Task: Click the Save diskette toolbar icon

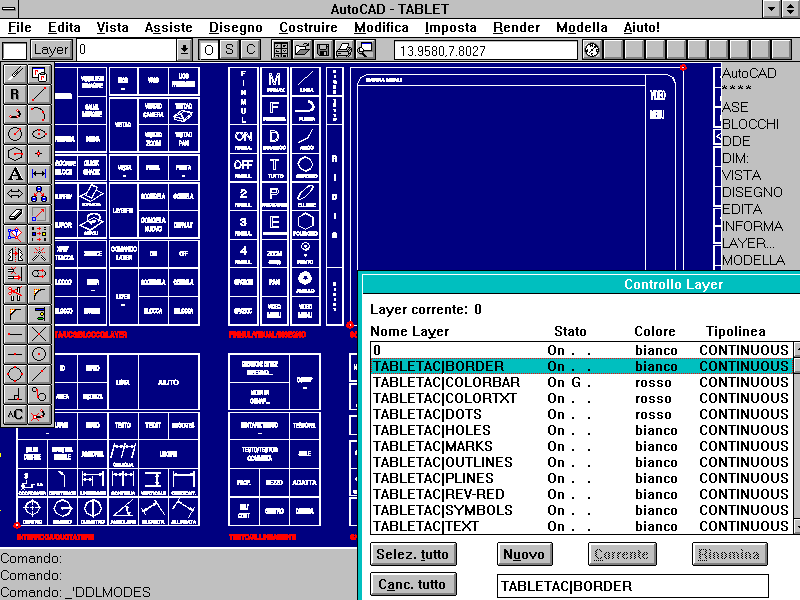Action: coord(323,50)
